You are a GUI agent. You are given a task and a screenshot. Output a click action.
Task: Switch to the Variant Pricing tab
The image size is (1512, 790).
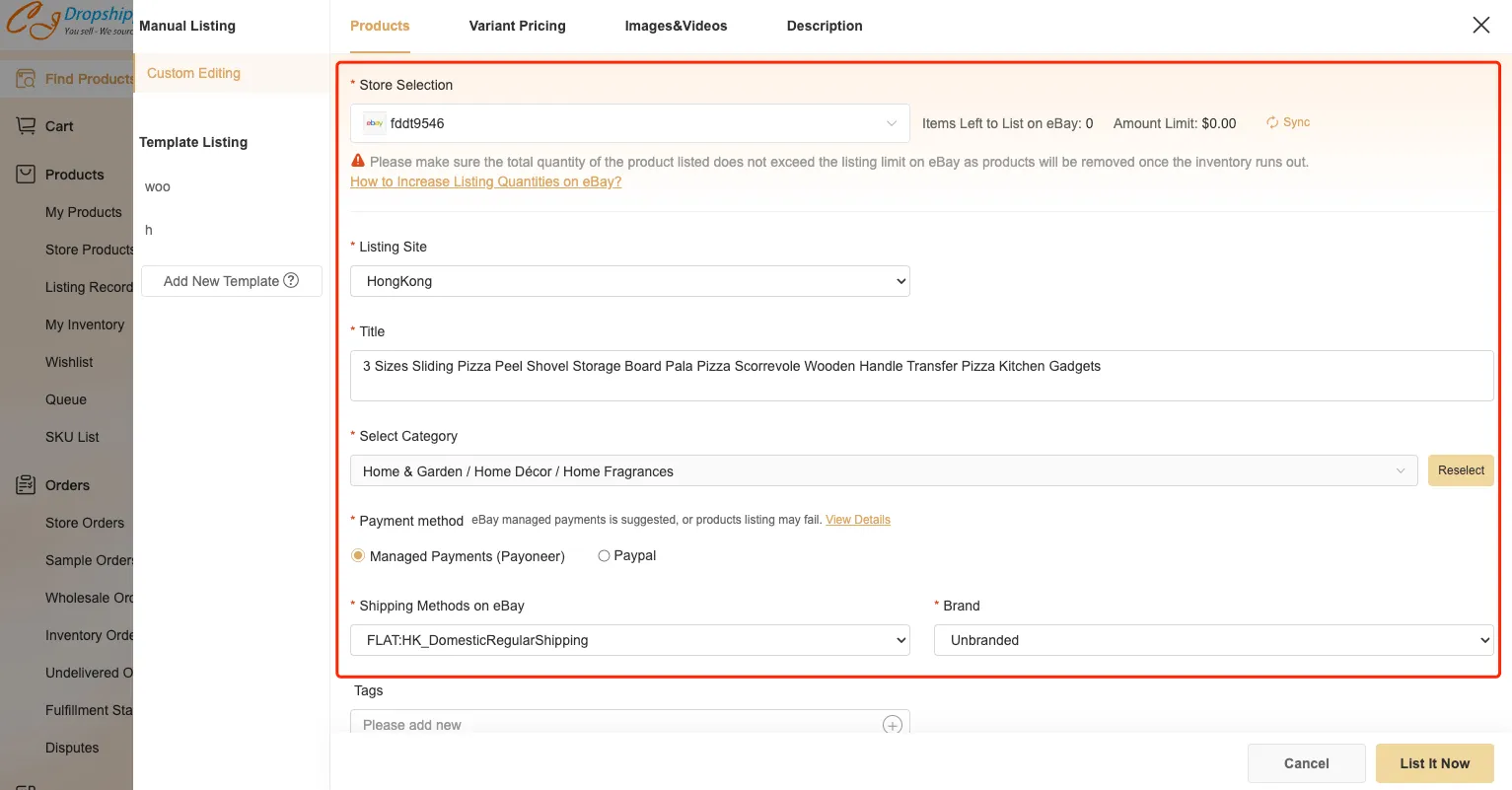517,27
